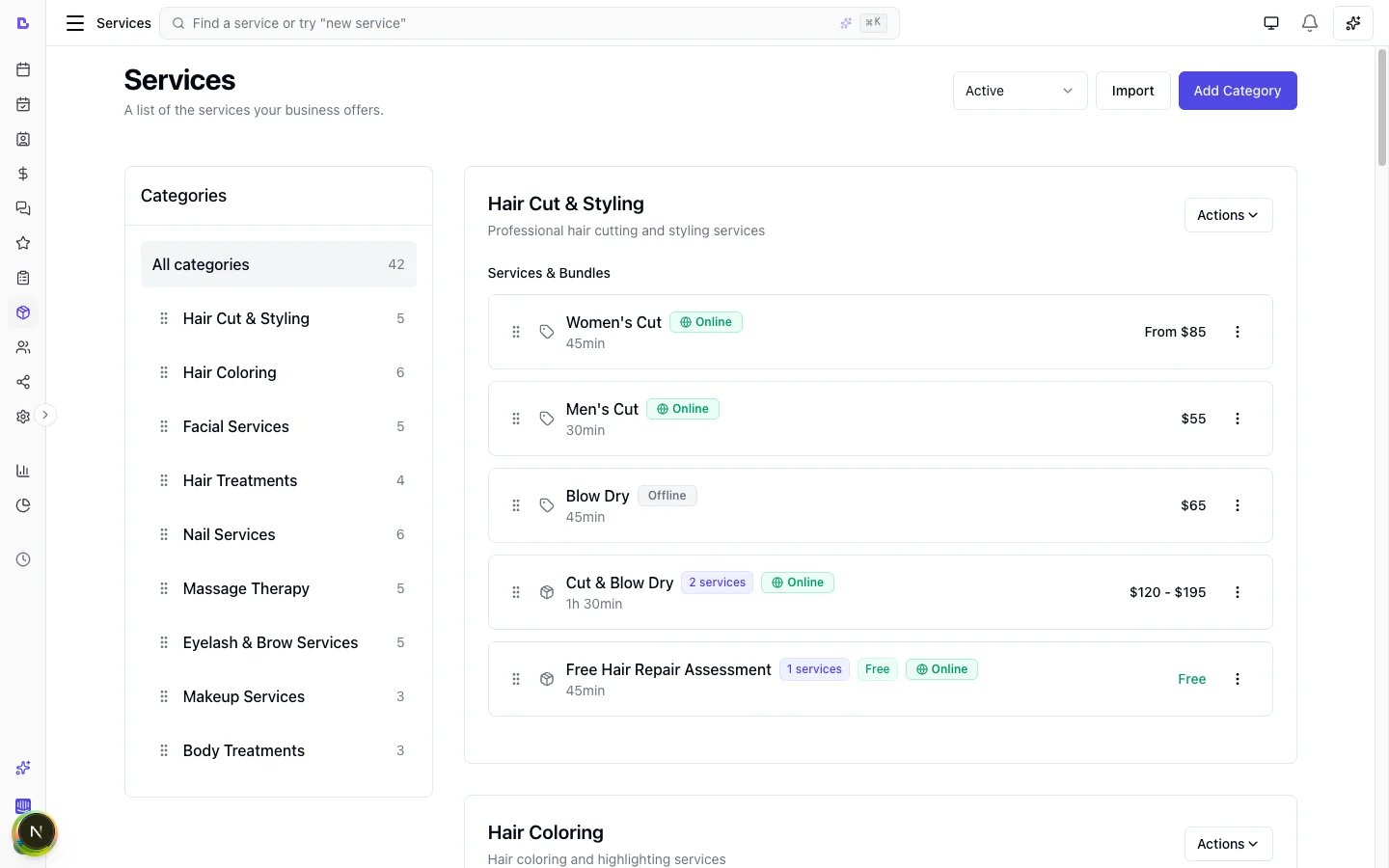The width and height of the screenshot is (1389, 868).
Task: Click the Import button
Action: pos(1132,91)
